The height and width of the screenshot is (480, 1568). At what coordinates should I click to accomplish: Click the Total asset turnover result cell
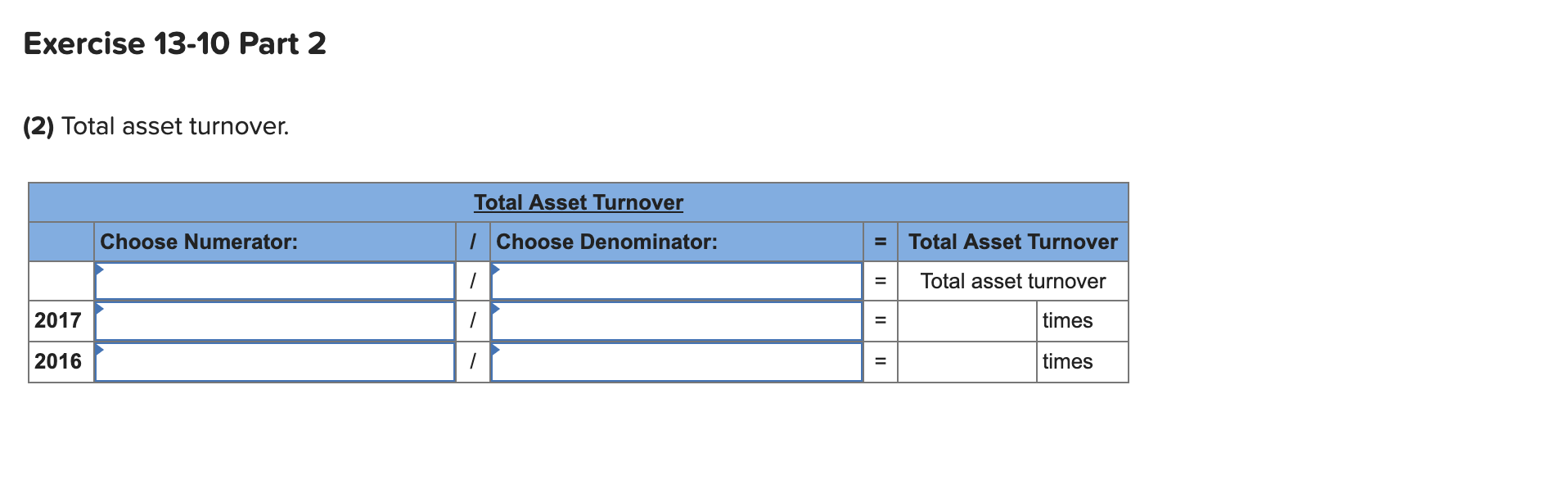[1012, 281]
